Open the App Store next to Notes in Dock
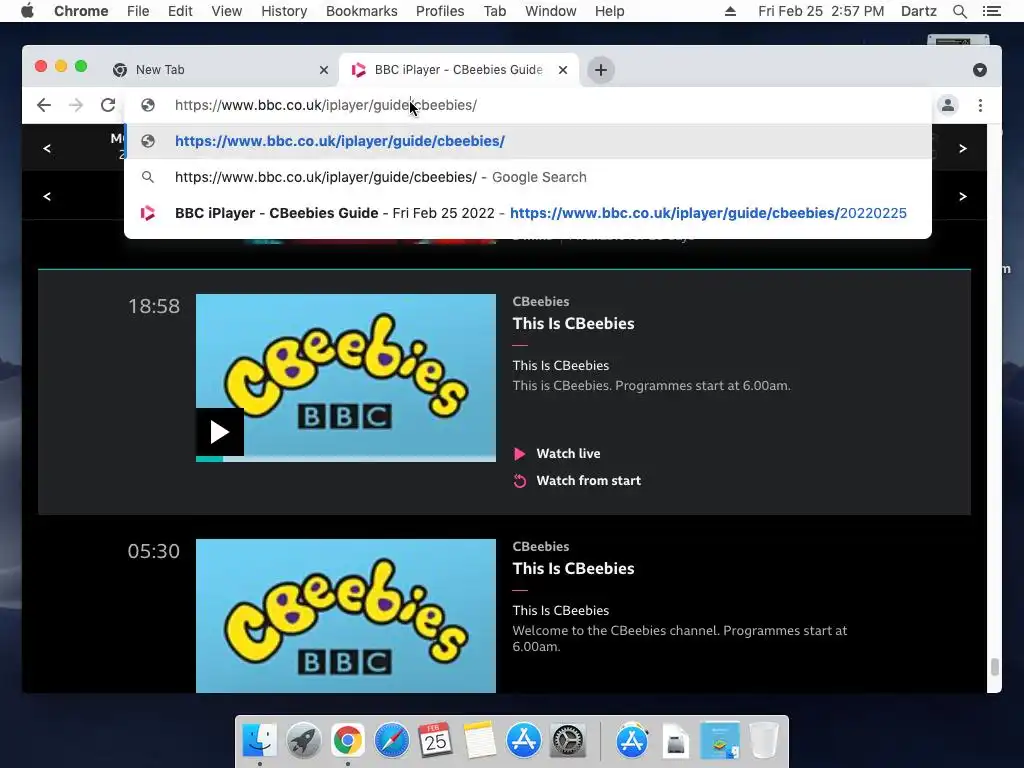This screenshot has height=768, width=1024. tap(524, 740)
